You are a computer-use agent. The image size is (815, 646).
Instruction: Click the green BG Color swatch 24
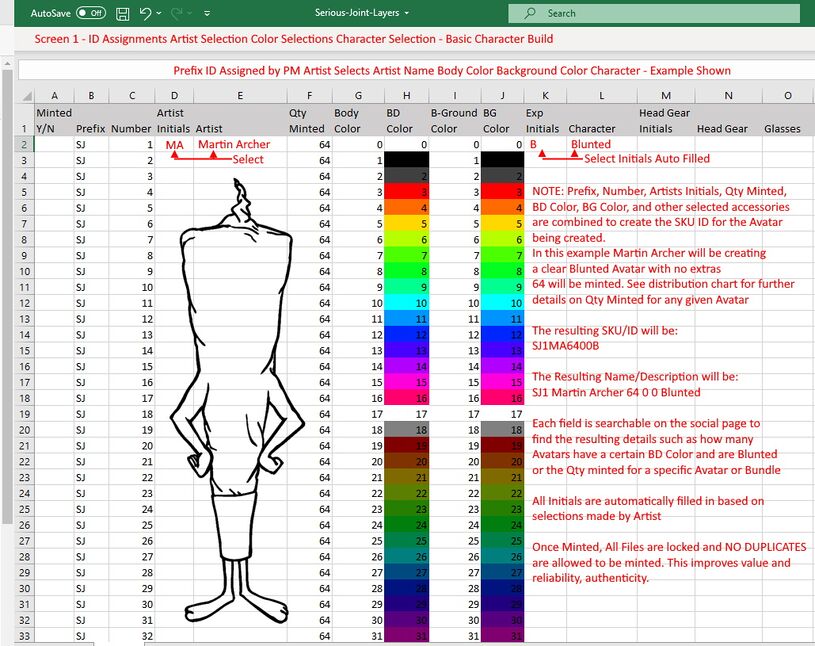(502, 525)
